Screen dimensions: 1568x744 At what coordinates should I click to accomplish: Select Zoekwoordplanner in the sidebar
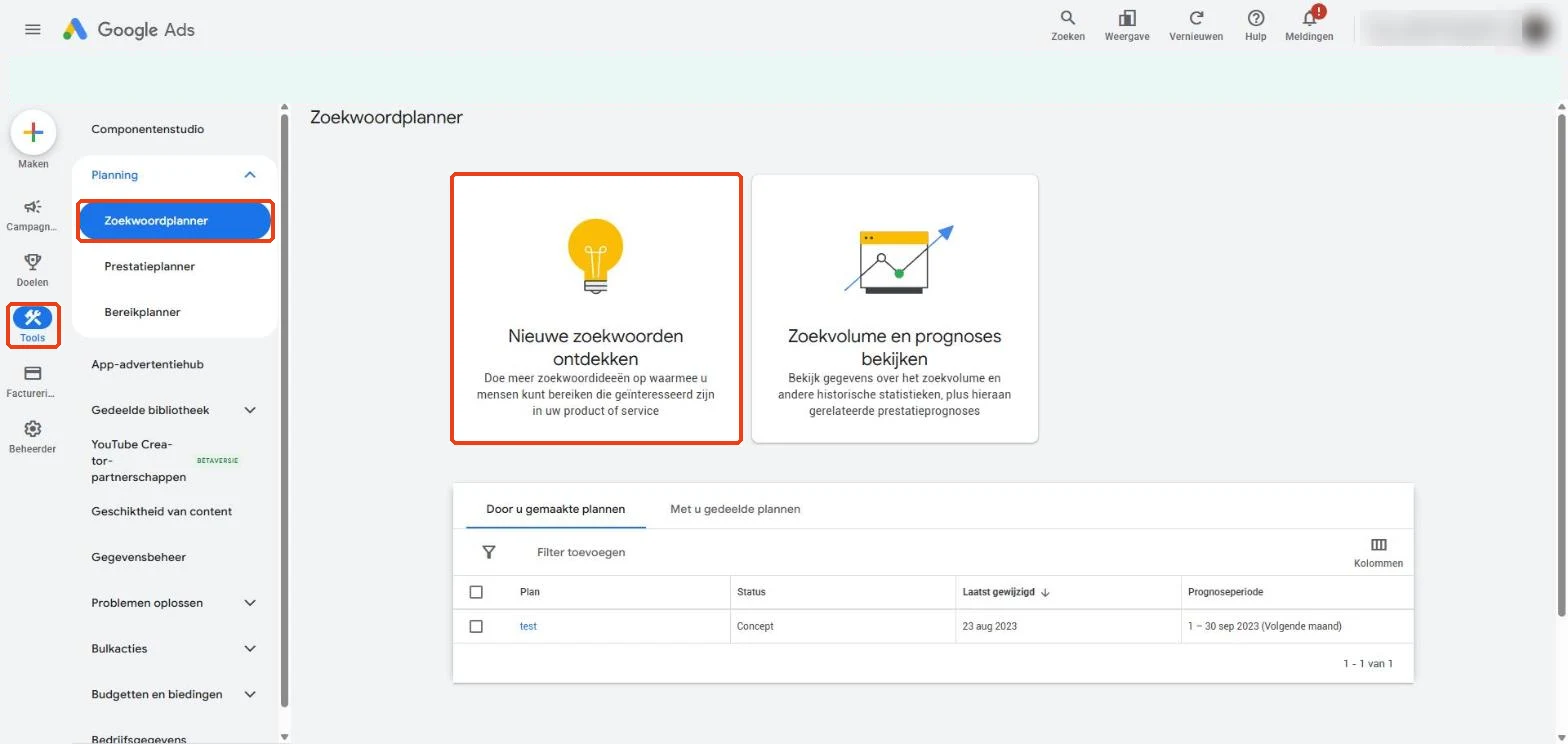pos(175,221)
